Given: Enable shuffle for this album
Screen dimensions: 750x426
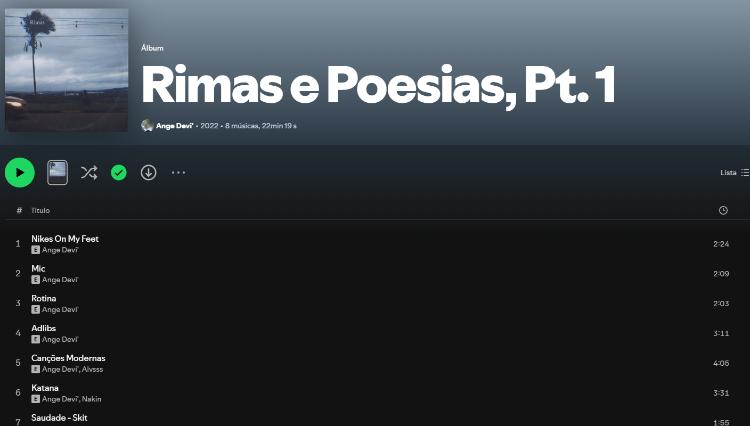Looking at the screenshot, I should (x=89, y=173).
